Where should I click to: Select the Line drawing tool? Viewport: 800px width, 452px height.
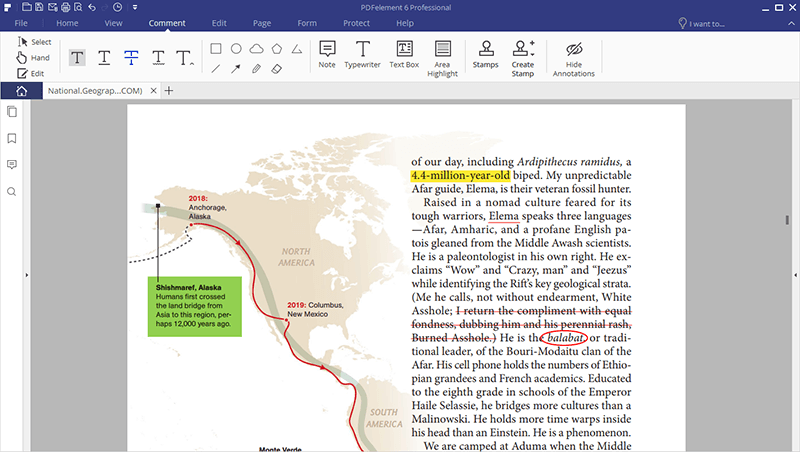(x=216, y=68)
